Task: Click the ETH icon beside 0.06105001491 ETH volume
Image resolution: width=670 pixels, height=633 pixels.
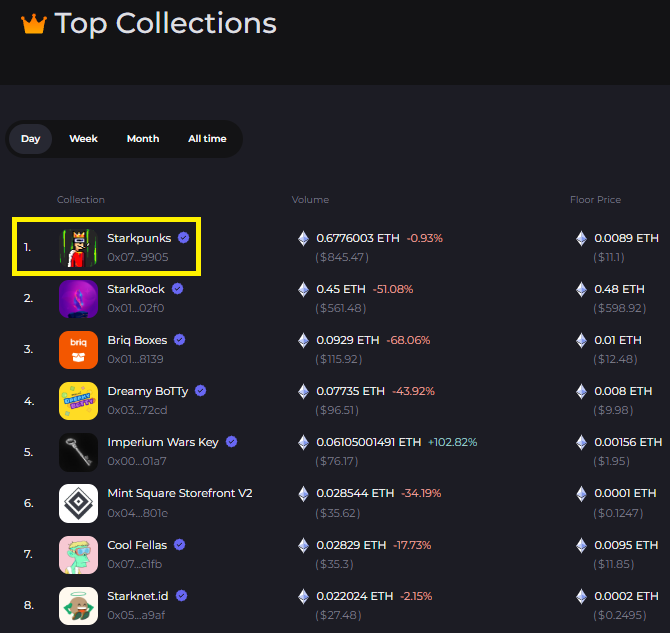Action: tap(303, 442)
